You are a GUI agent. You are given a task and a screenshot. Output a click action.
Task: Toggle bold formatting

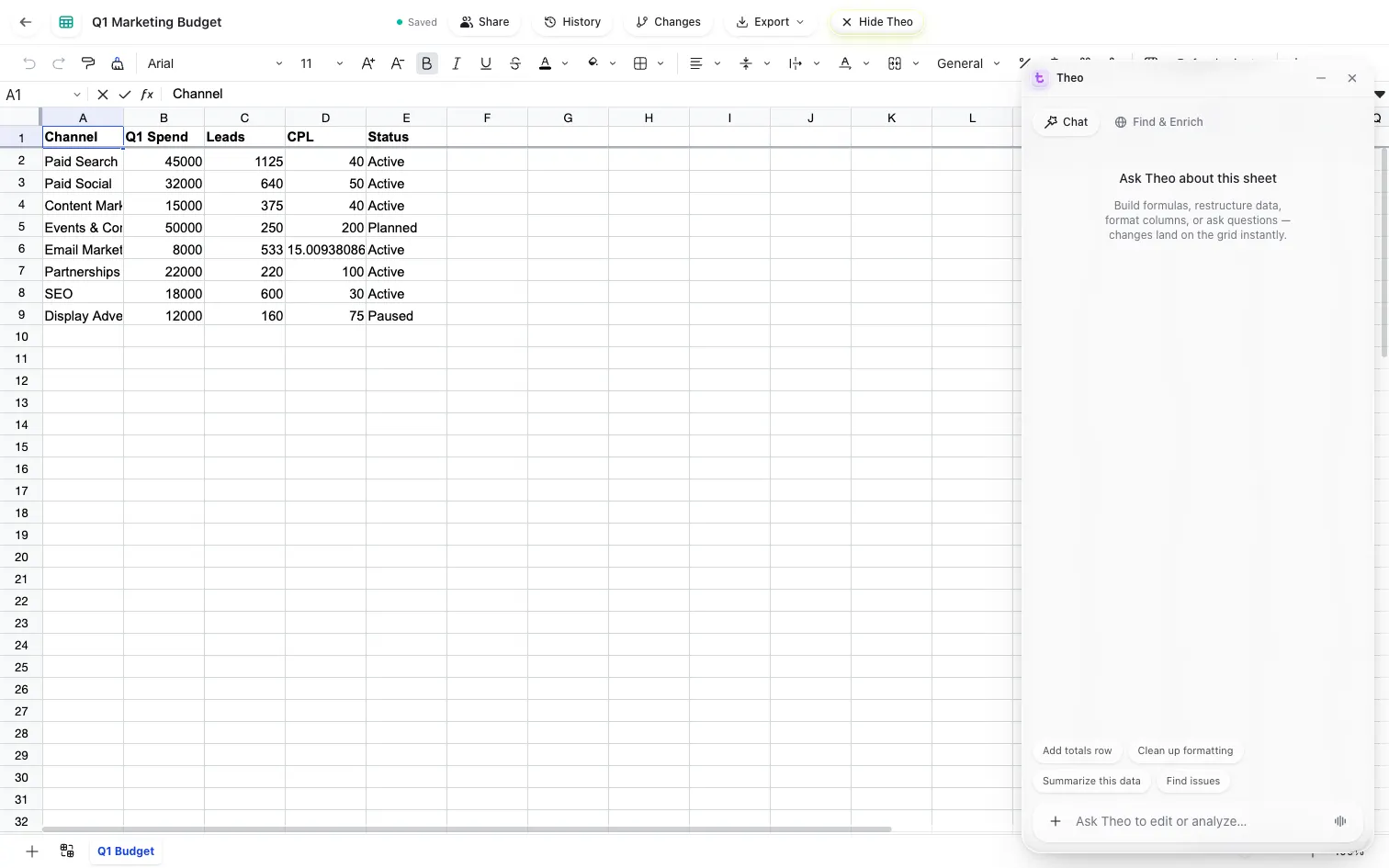[427, 63]
